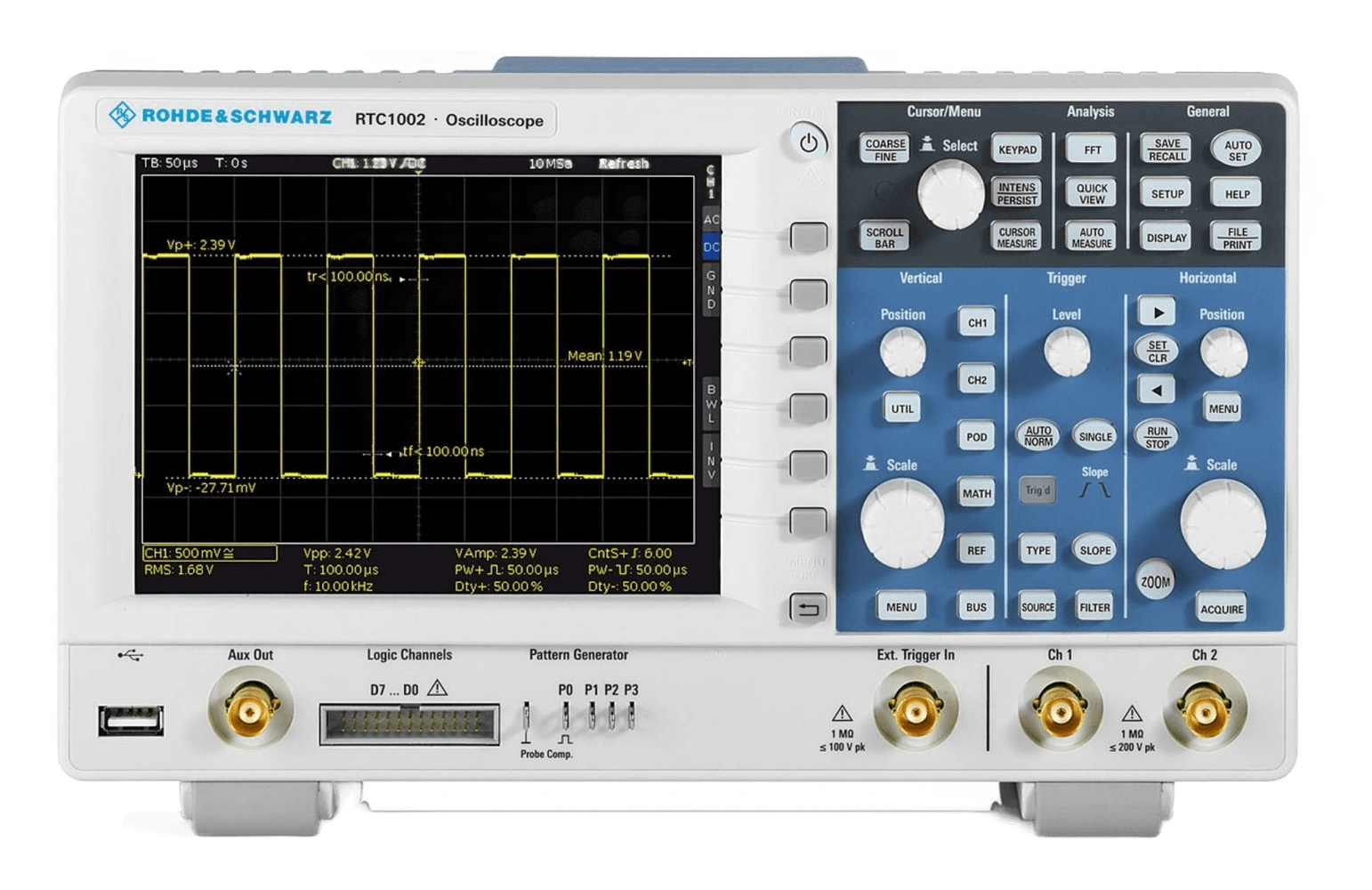Open the DISPLAY menu
Image resolution: width=1372 pixels, height=890 pixels.
1166,238
